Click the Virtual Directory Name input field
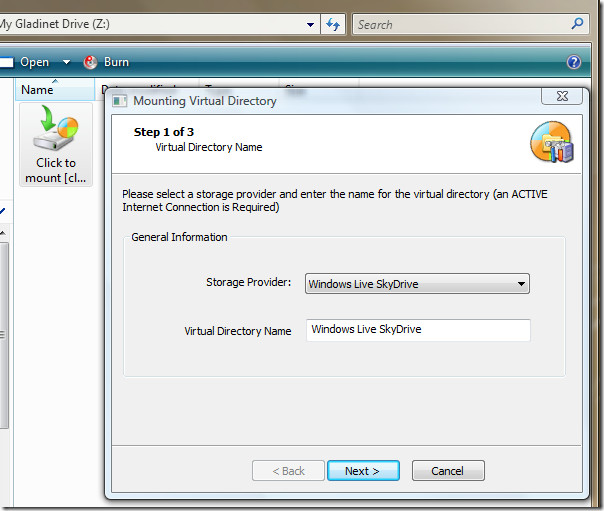Viewport: 604px width, 511px height. (418, 330)
